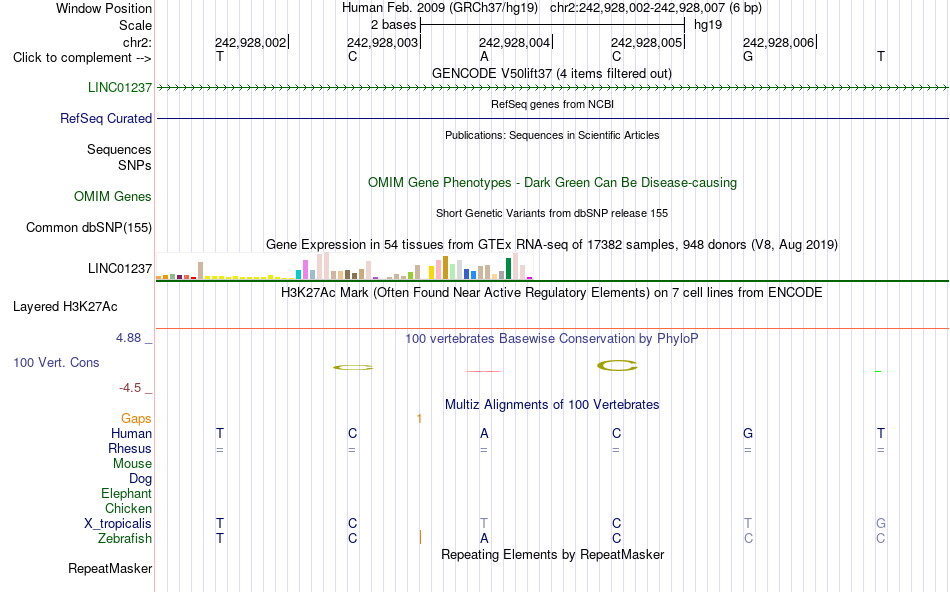This screenshot has width=950, height=592.
Task: Click the 242,928,002 coordinate tick
Action: click(x=251, y=42)
